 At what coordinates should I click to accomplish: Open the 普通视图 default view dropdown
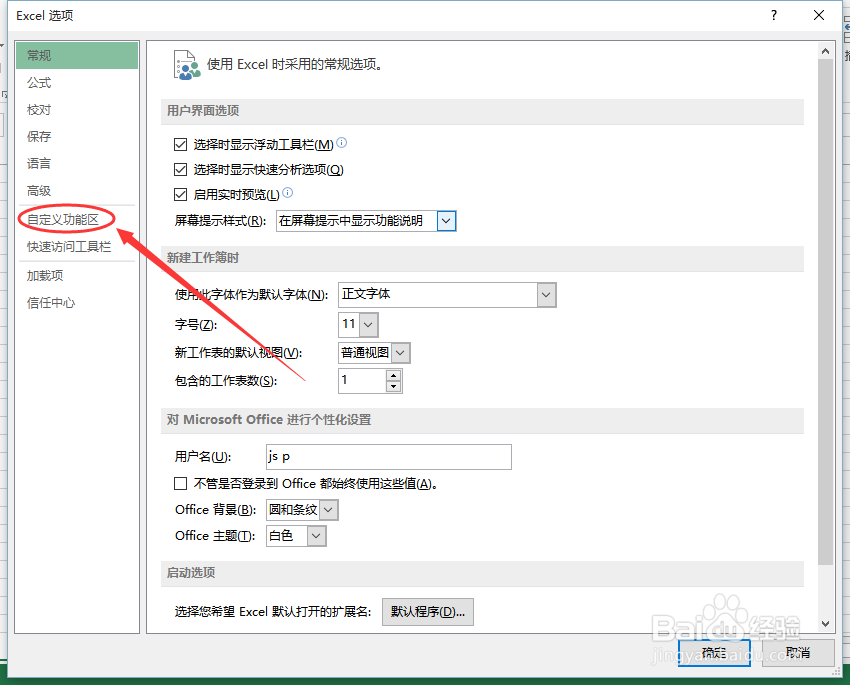click(x=400, y=353)
